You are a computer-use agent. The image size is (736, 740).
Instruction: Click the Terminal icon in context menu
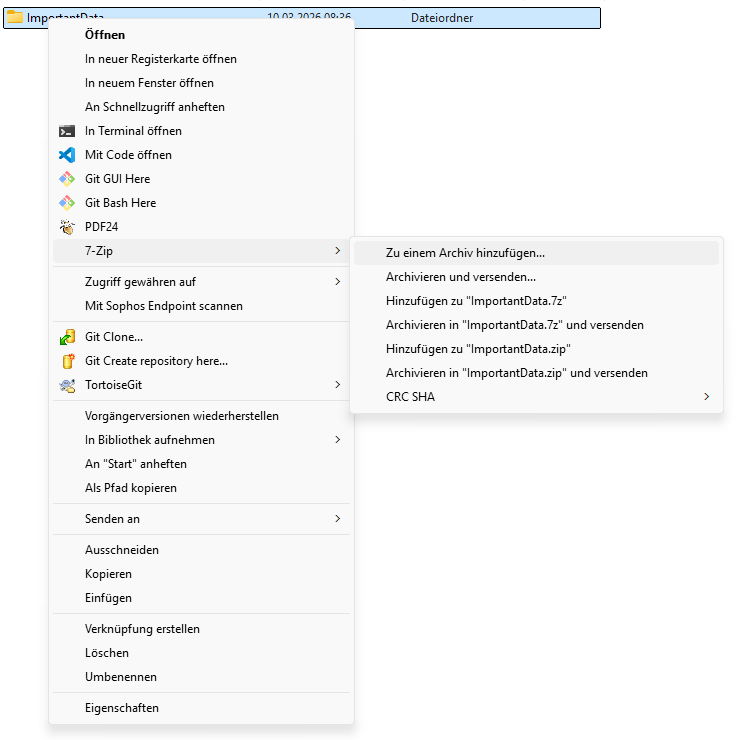coord(67,131)
